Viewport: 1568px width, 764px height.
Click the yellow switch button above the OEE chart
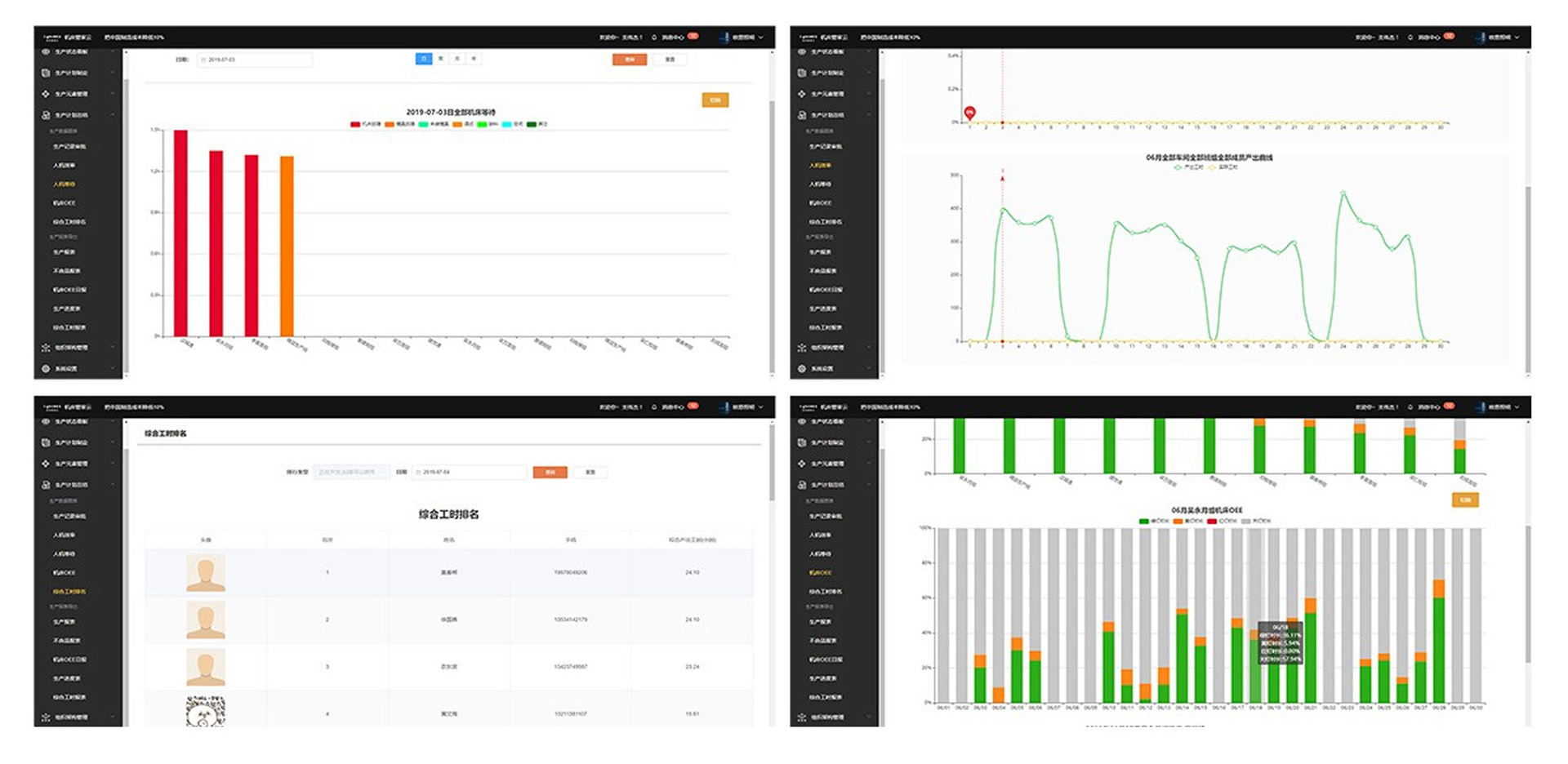tap(1465, 500)
